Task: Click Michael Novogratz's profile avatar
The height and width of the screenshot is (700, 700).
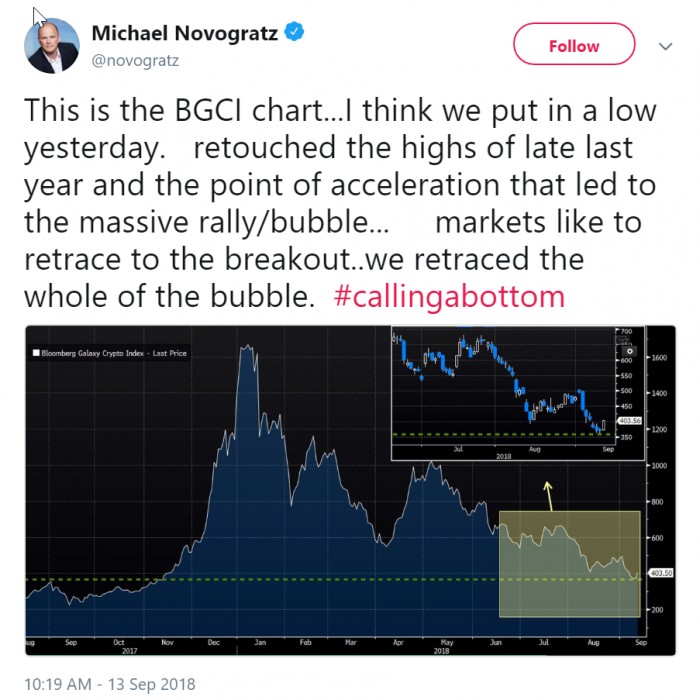Action: point(52,46)
